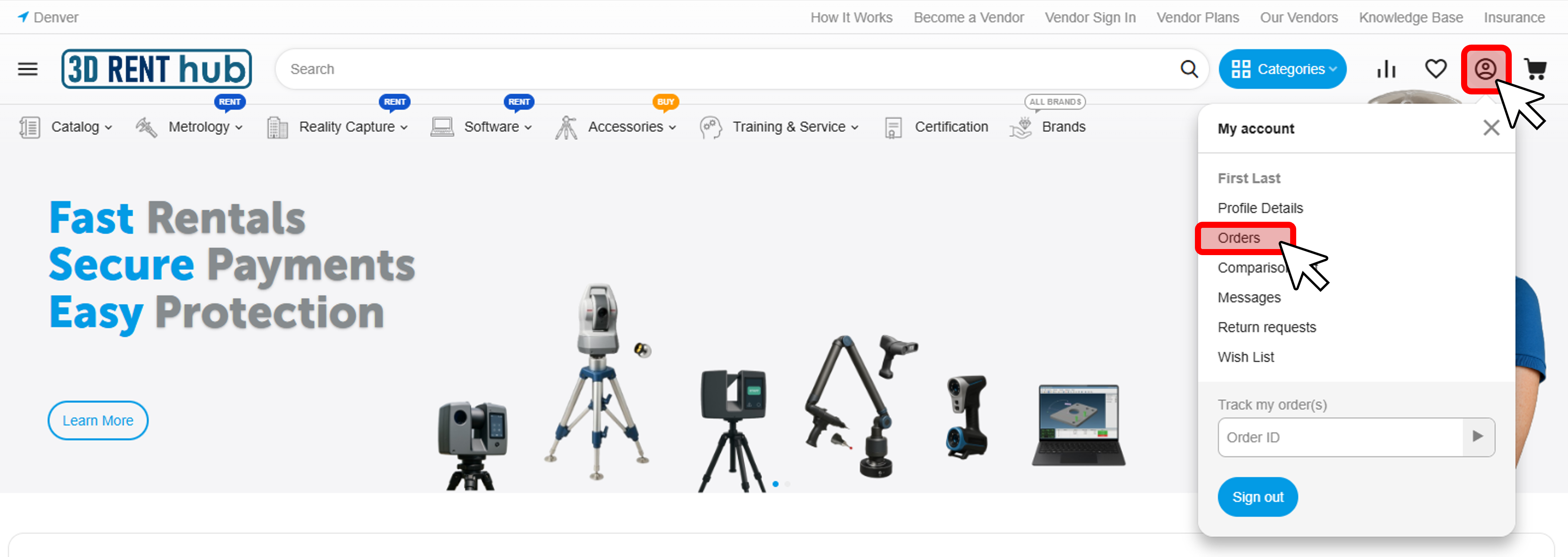Select the second carousel slide dot
The width and height of the screenshot is (1568, 557).
pos(787,484)
